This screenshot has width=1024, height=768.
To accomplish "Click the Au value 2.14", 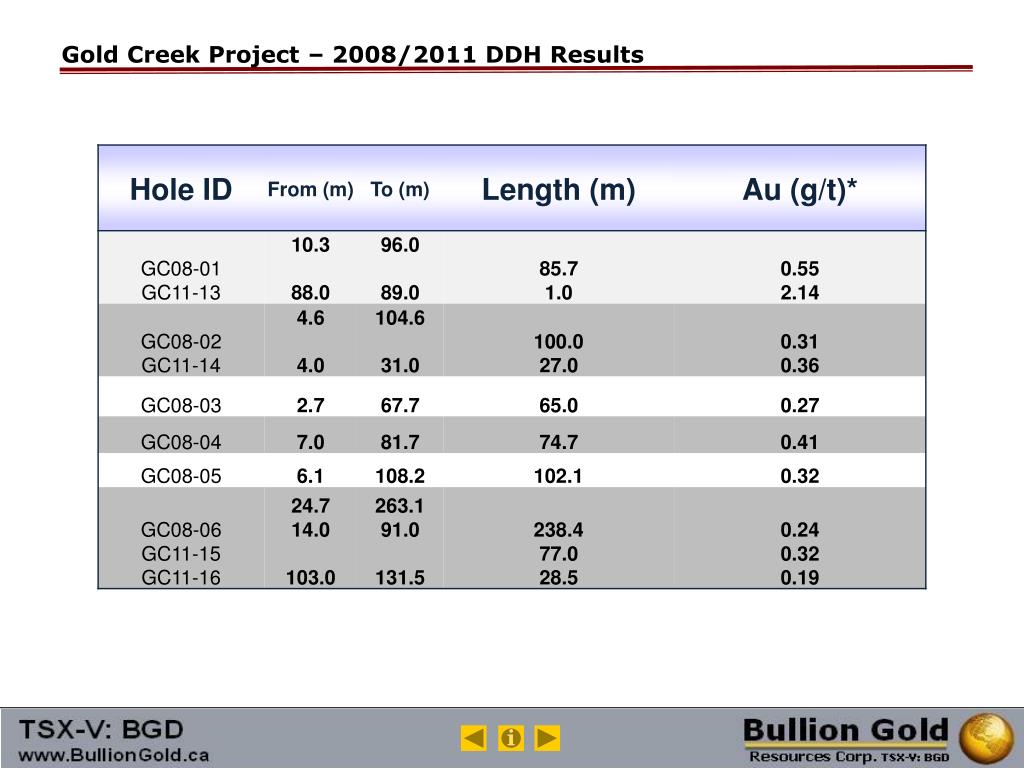I will coord(799,293).
